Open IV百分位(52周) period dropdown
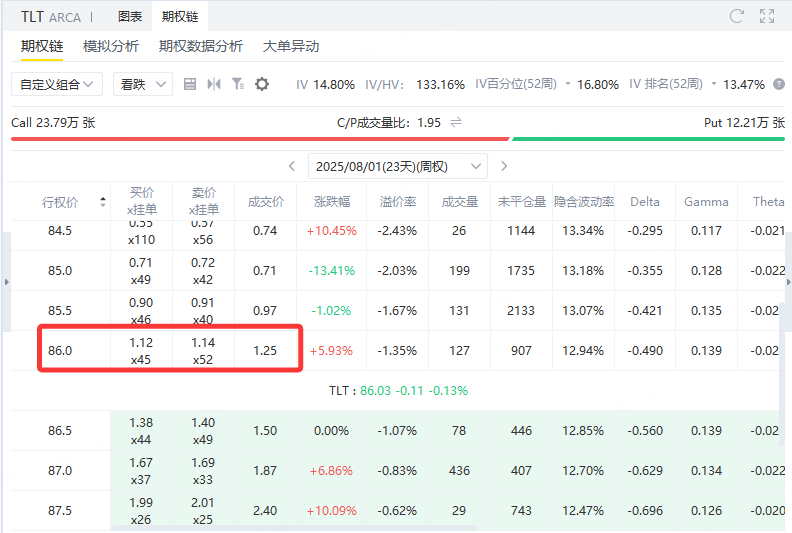 [x=568, y=84]
